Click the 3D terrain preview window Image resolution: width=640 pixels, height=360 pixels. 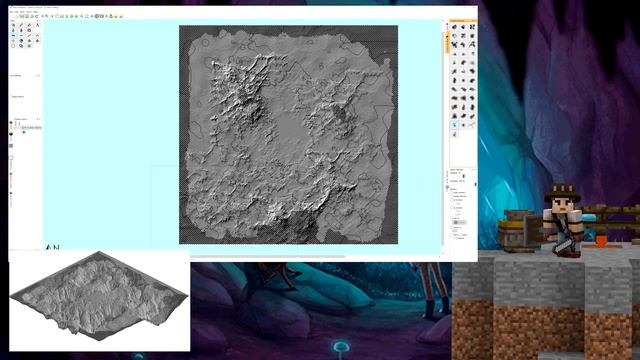(x=100, y=301)
